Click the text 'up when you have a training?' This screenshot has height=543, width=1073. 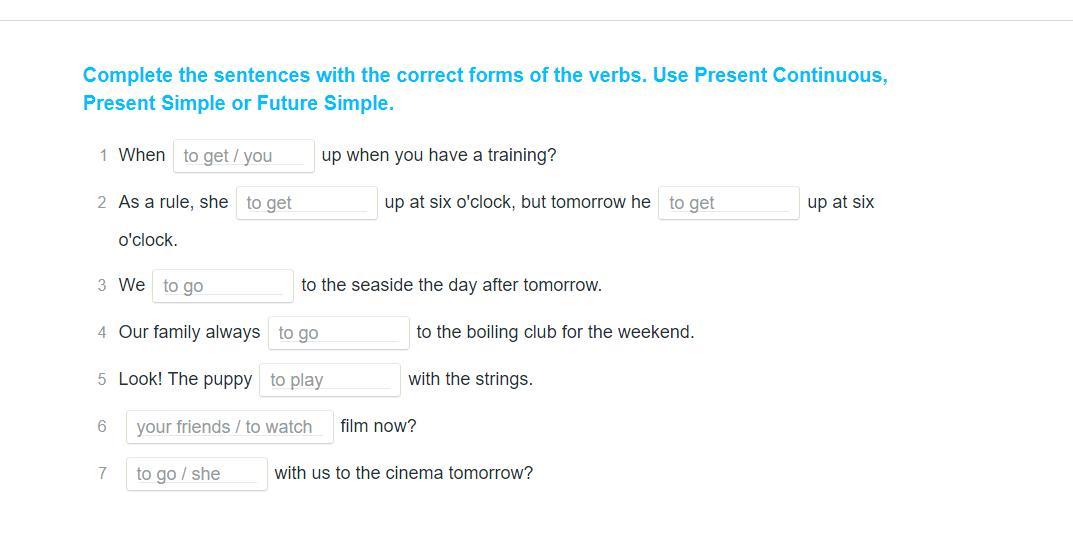click(x=438, y=155)
